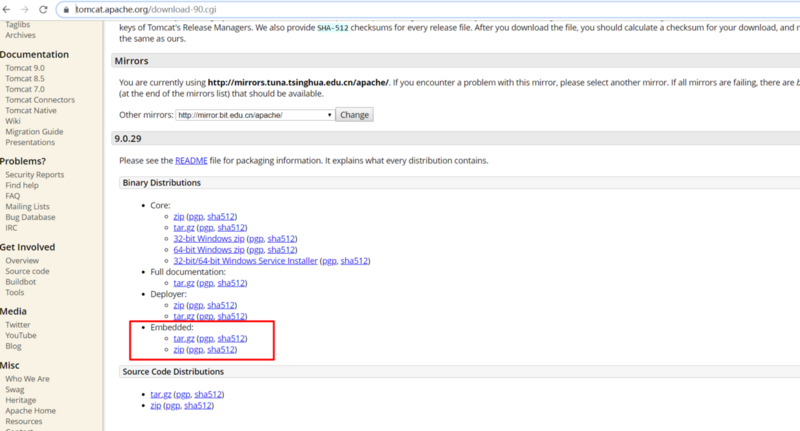This screenshot has height=431, width=800.
Task: Open sha512 for Embedded tar.gz
Action: (x=231, y=338)
